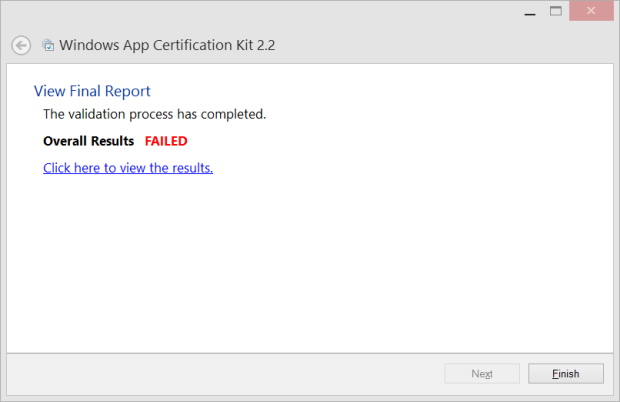
Task: Minimize the Certification Kit window
Action: 530,11
